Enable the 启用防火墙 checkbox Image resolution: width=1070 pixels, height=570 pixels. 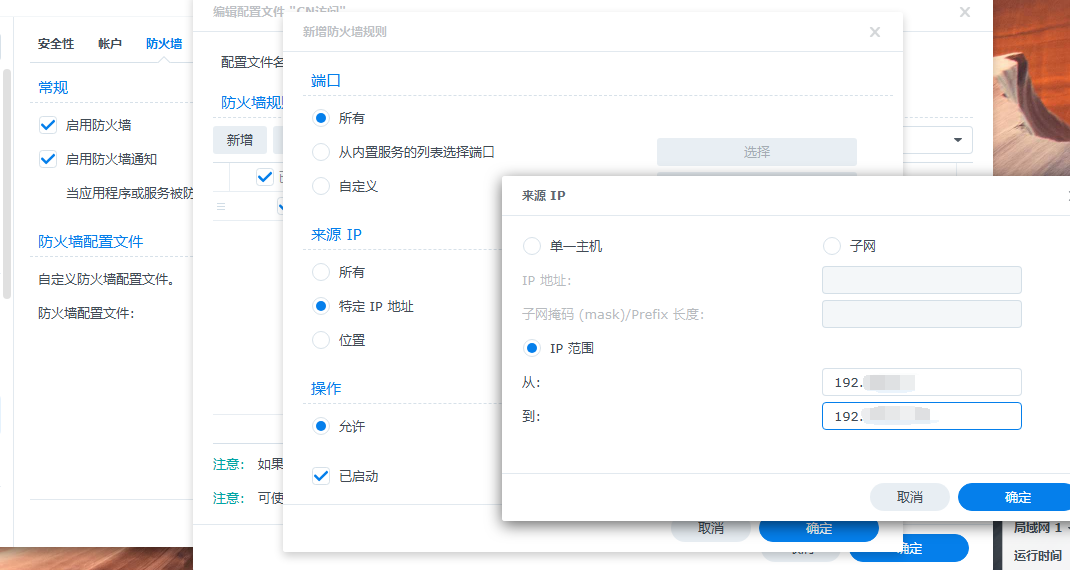click(47, 125)
